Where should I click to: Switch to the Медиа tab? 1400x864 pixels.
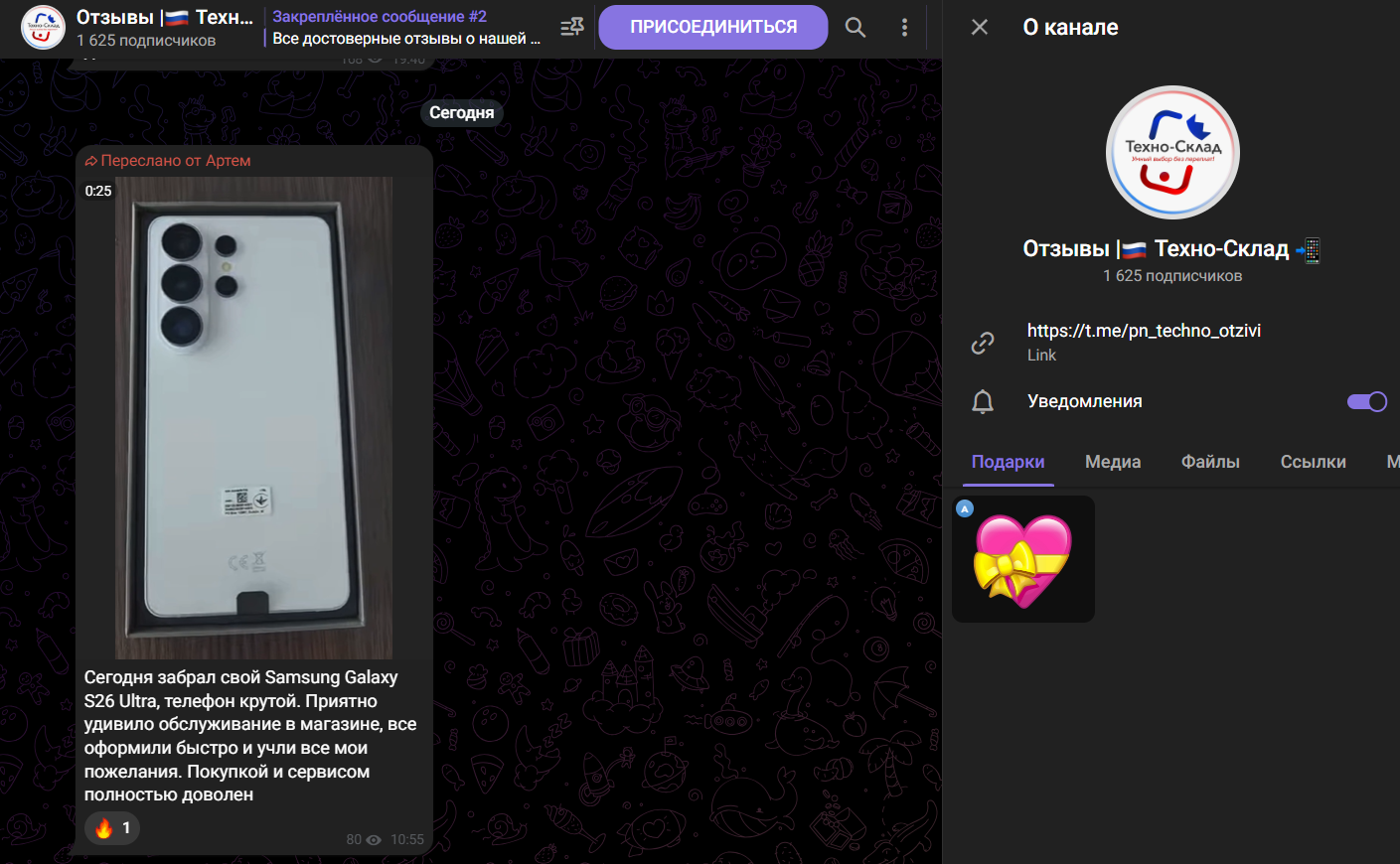pyautogui.click(x=1112, y=462)
